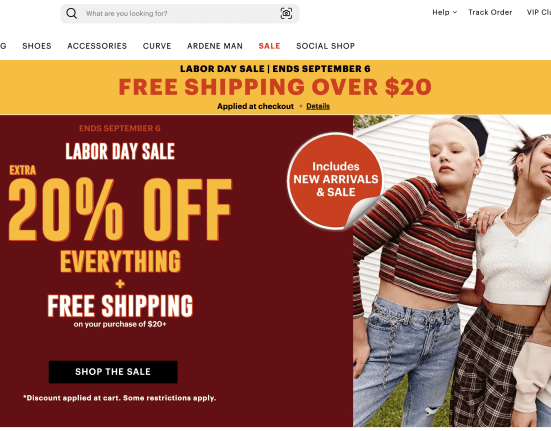Viewport: 551px width, 431px height.
Task: Go to the Track Order page
Action: coord(490,12)
